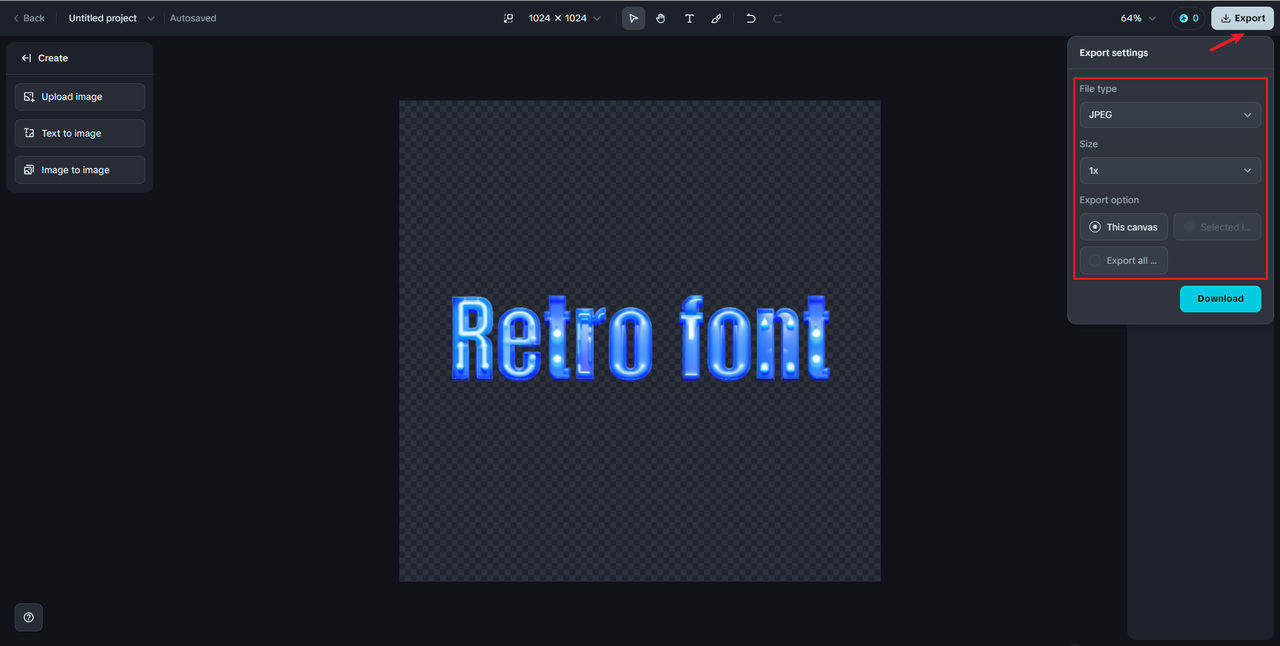Collapse the Create panel arrow
This screenshot has height=646, width=1280.
[x=27, y=58]
